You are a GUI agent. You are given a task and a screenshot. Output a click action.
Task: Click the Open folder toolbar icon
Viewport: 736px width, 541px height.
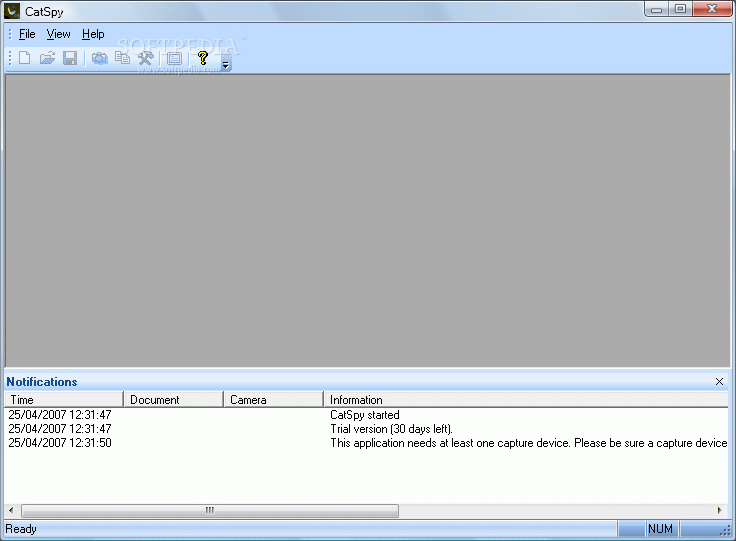coord(47,58)
